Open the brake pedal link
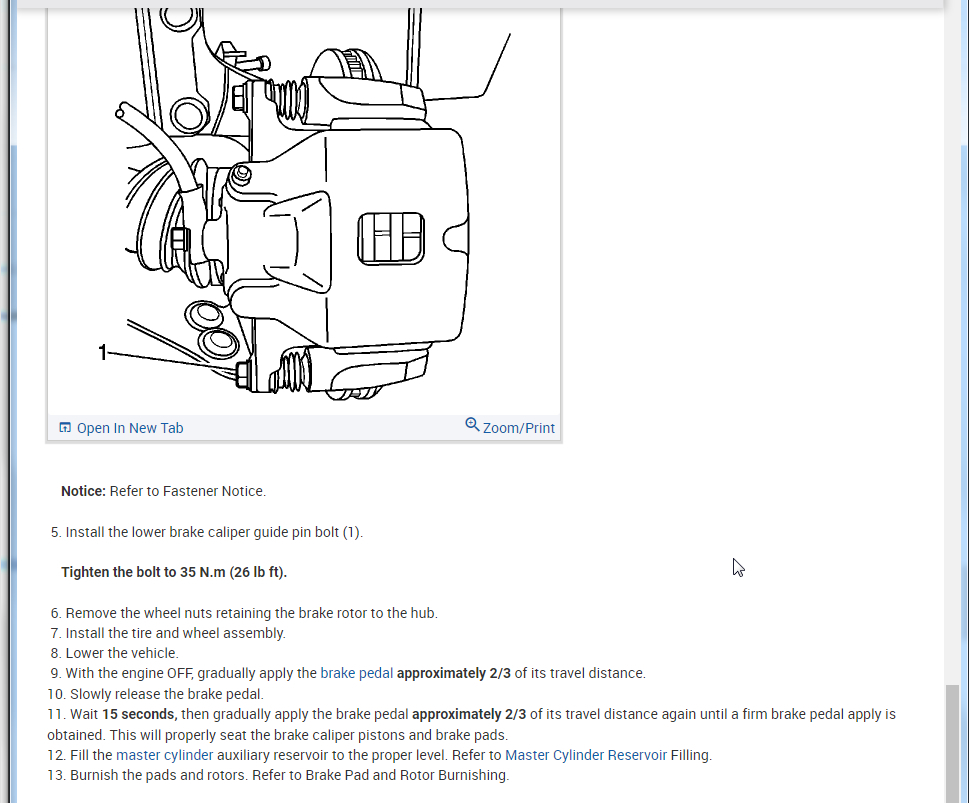This screenshot has height=803, width=969. (x=357, y=673)
